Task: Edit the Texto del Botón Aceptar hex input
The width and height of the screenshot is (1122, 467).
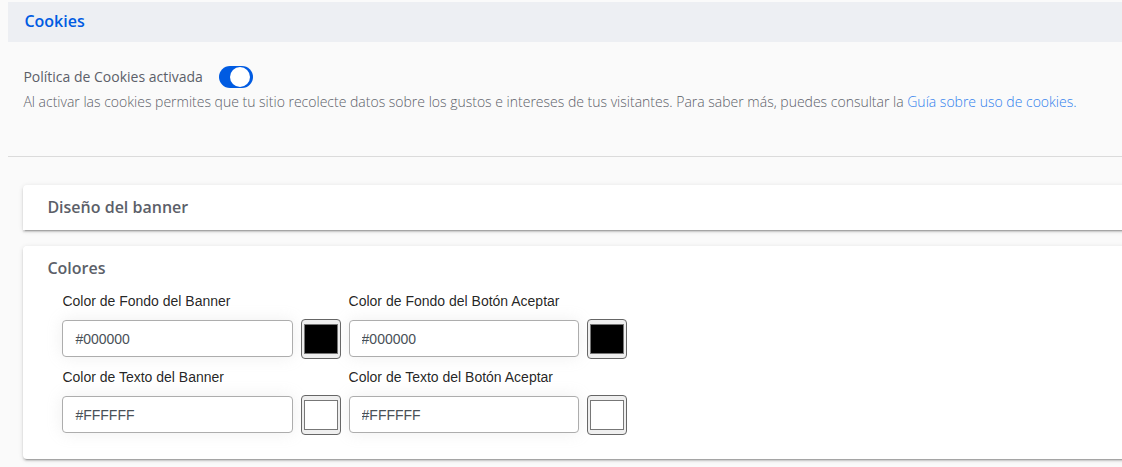Action: click(x=463, y=415)
